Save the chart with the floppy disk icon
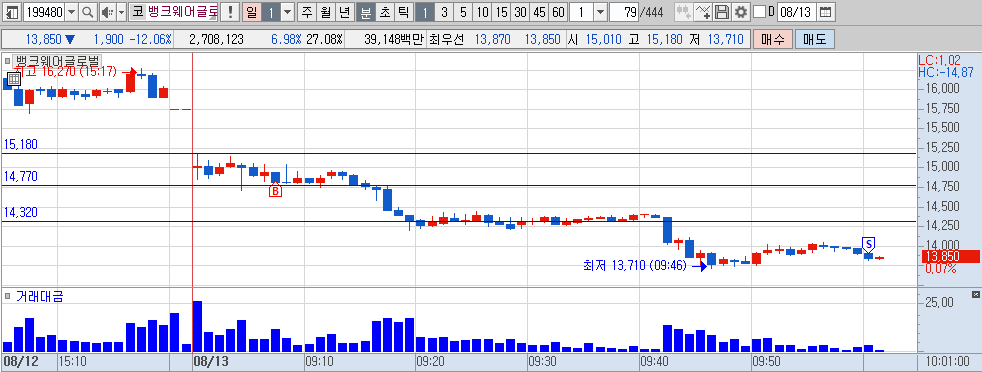This screenshot has height=372, width=982. [722, 12]
